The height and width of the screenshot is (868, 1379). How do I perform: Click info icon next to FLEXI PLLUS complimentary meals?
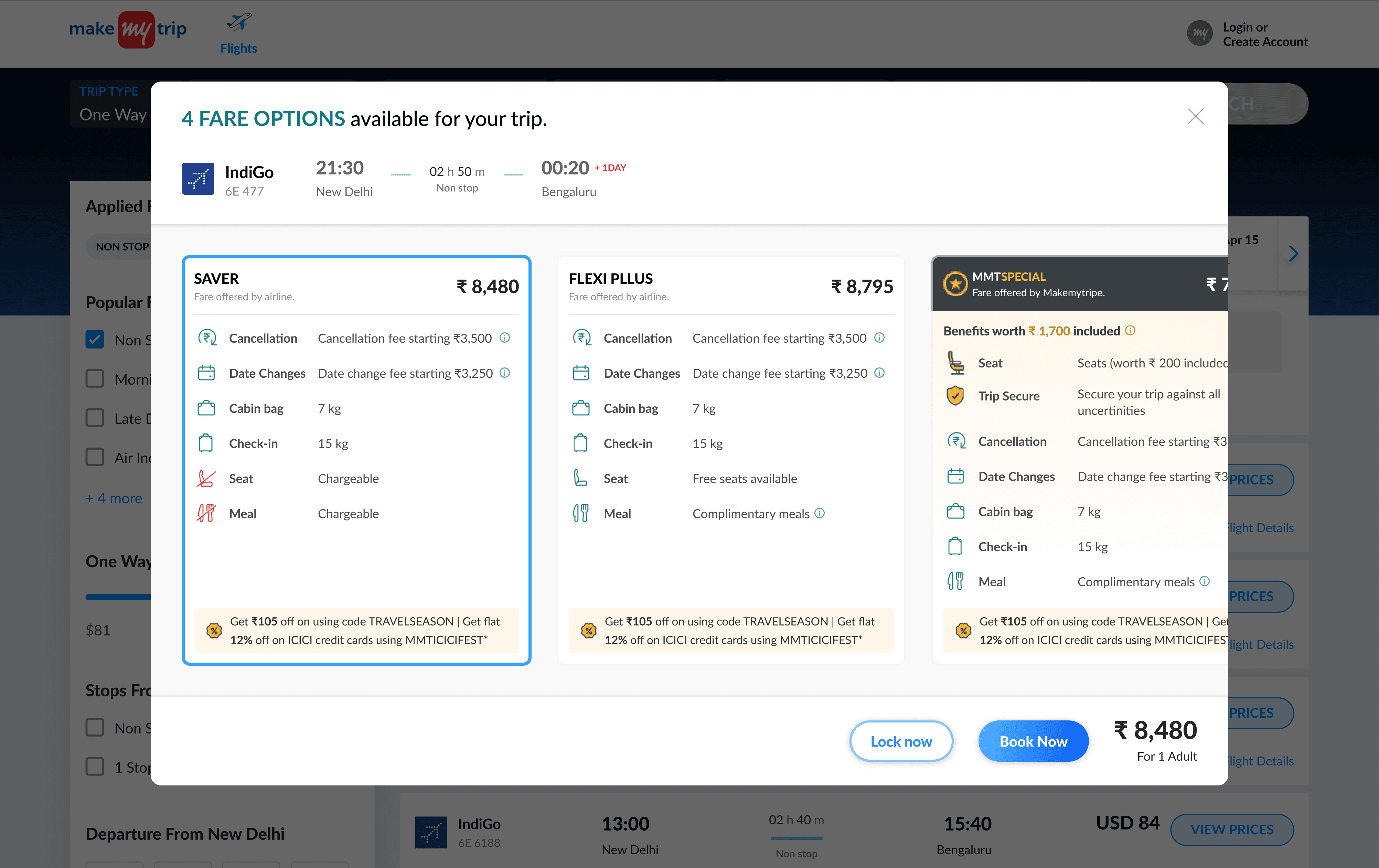coord(820,513)
